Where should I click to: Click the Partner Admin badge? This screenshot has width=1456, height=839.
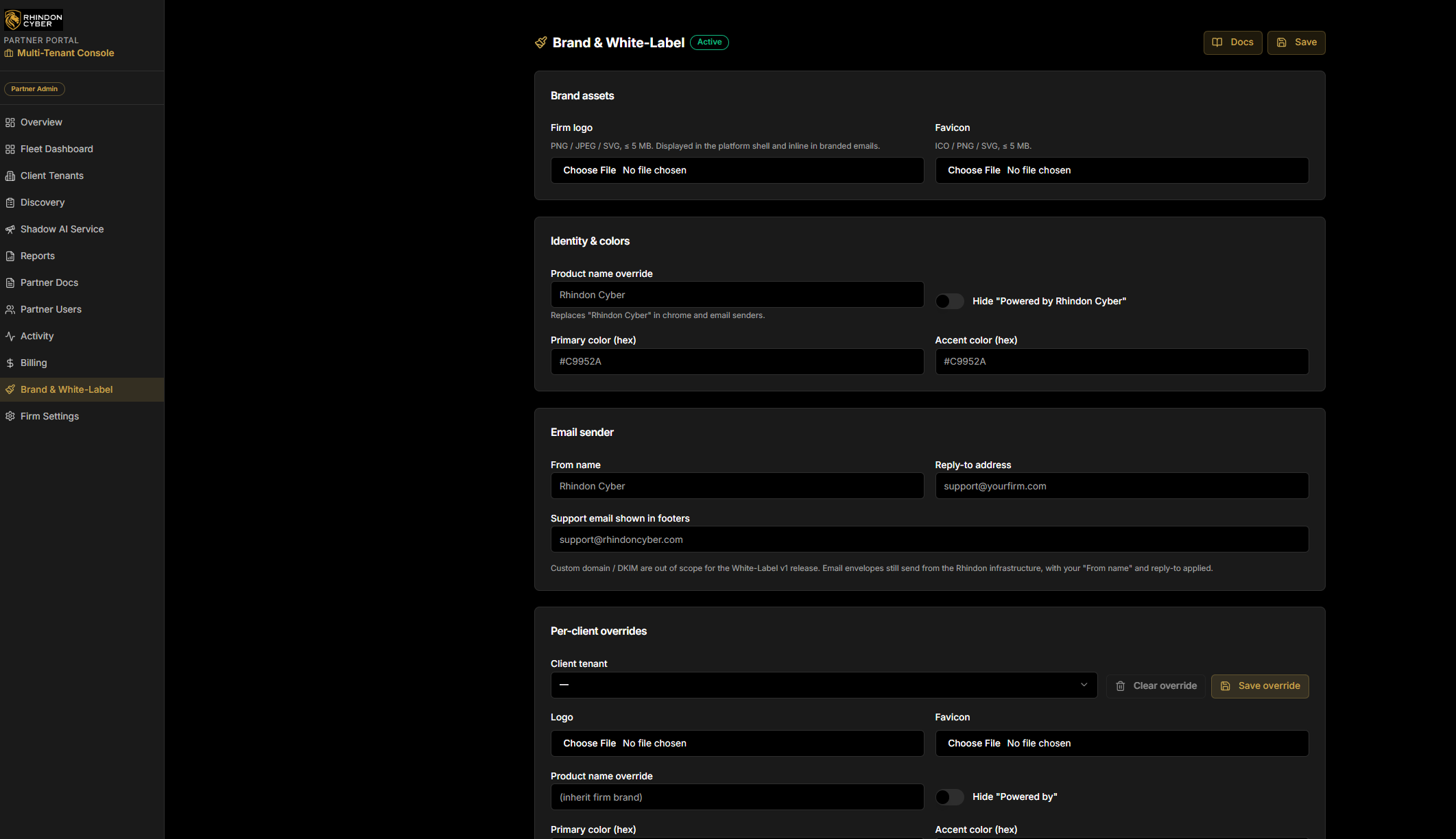[x=34, y=89]
